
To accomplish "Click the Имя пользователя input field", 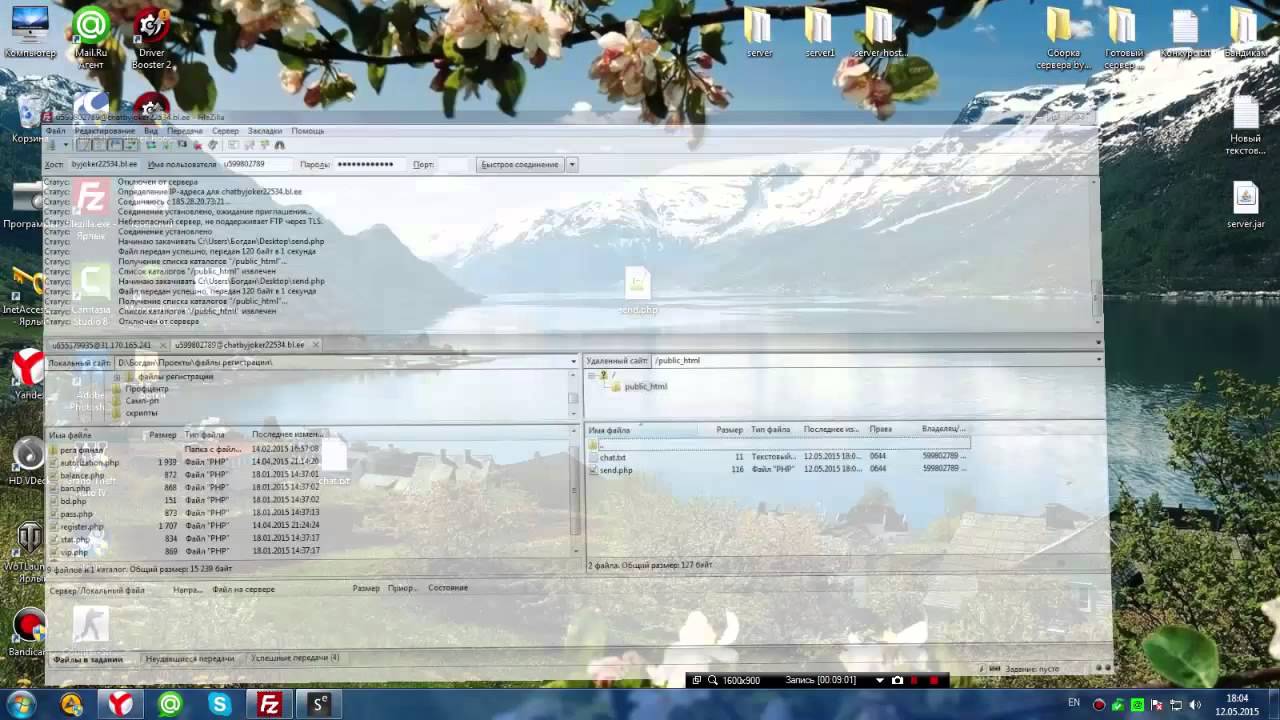I will coord(257,164).
